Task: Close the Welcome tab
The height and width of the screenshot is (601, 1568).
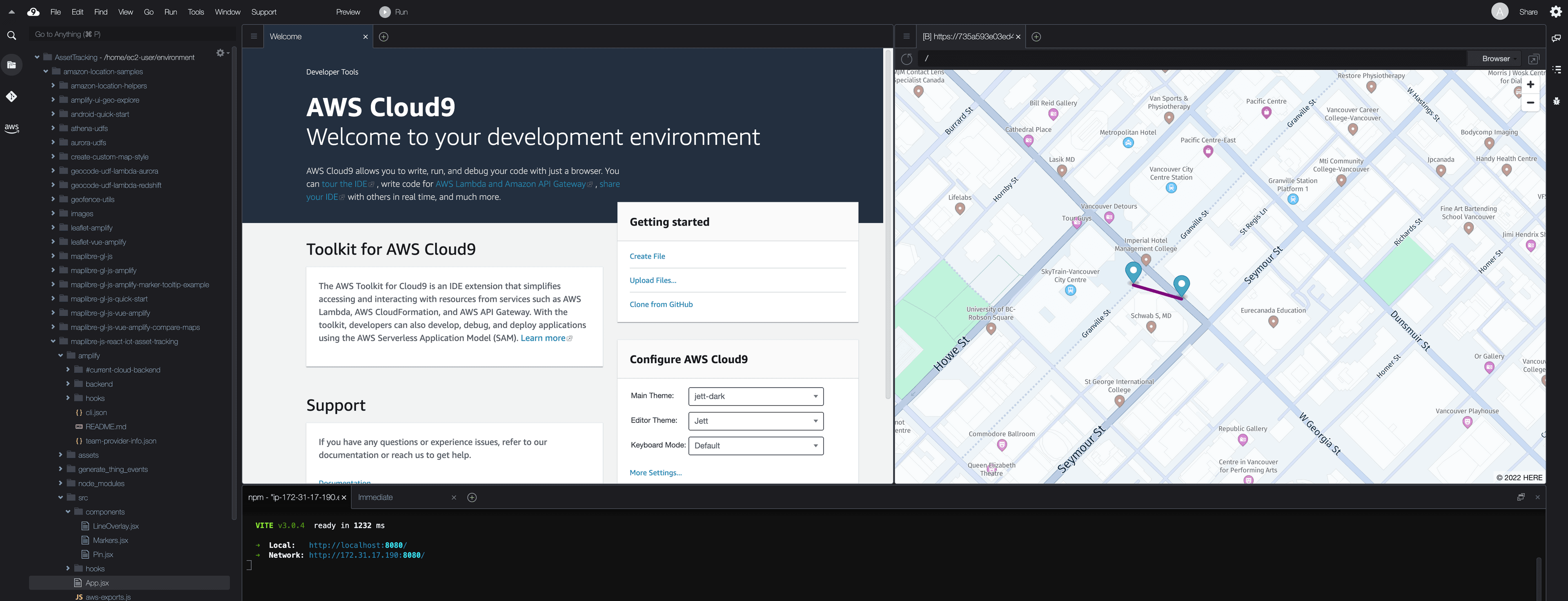Action: (x=365, y=37)
